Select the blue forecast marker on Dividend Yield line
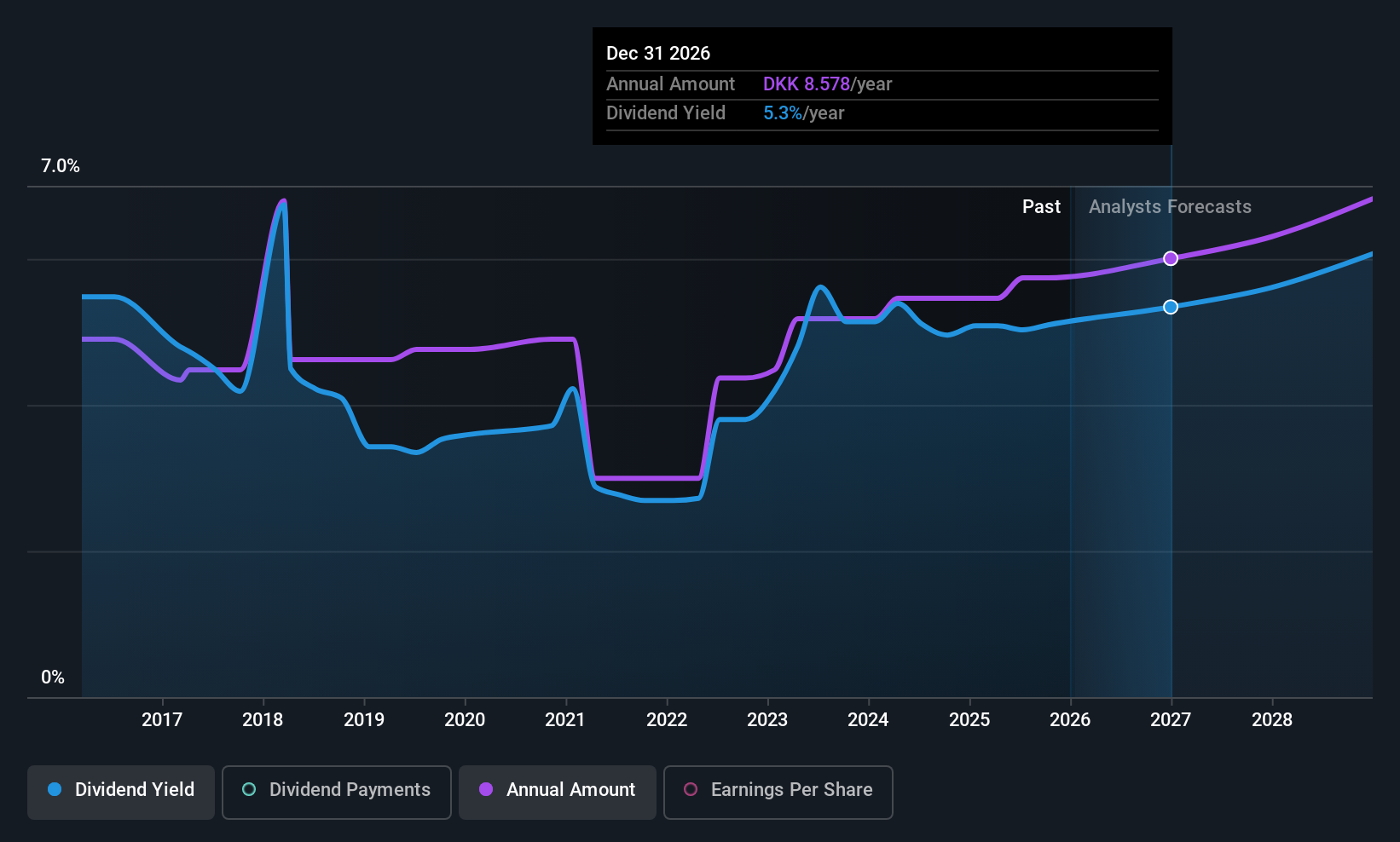Screen dimensions: 1400x842 (x=1170, y=307)
